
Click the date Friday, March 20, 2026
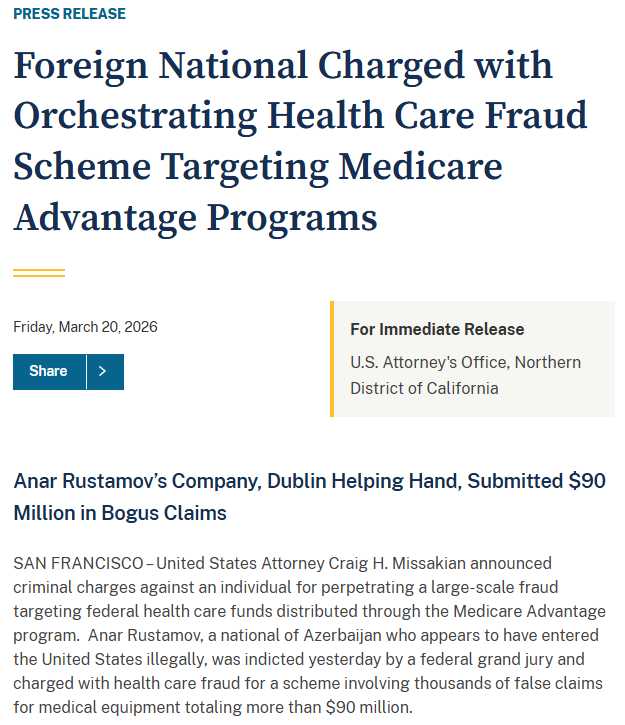(85, 327)
